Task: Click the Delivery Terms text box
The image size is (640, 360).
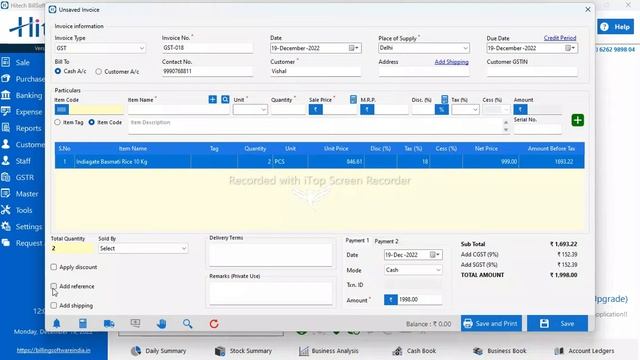Action: (x=271, y=254)
